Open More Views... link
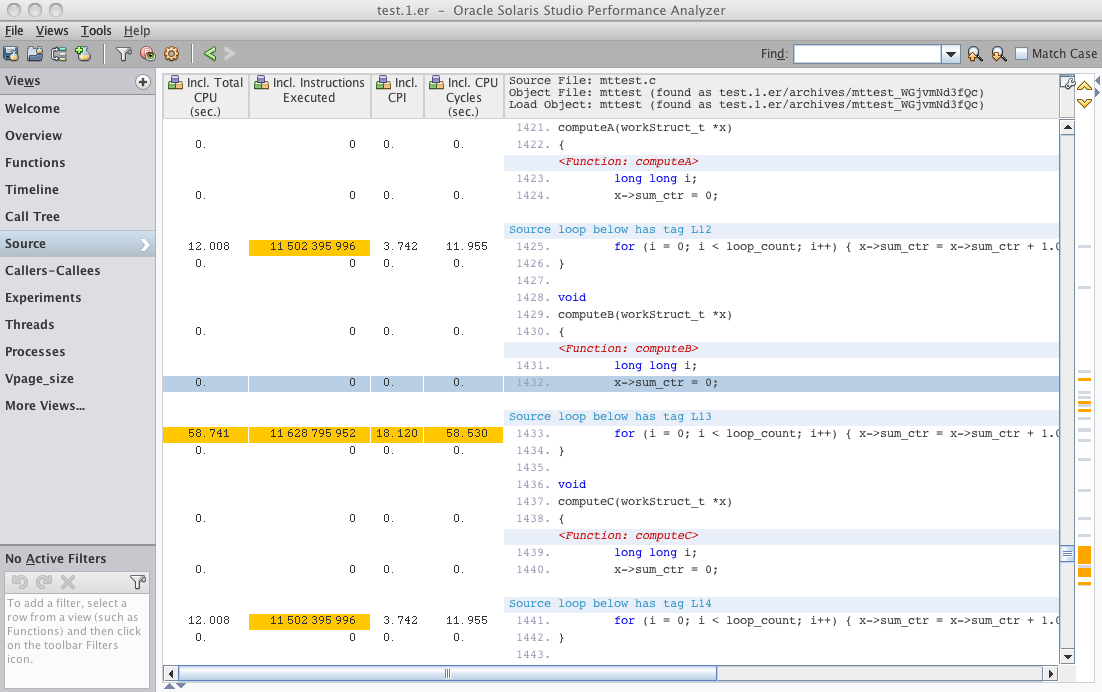This screenshot has width=1102, height=692. (x=45, y=406)
